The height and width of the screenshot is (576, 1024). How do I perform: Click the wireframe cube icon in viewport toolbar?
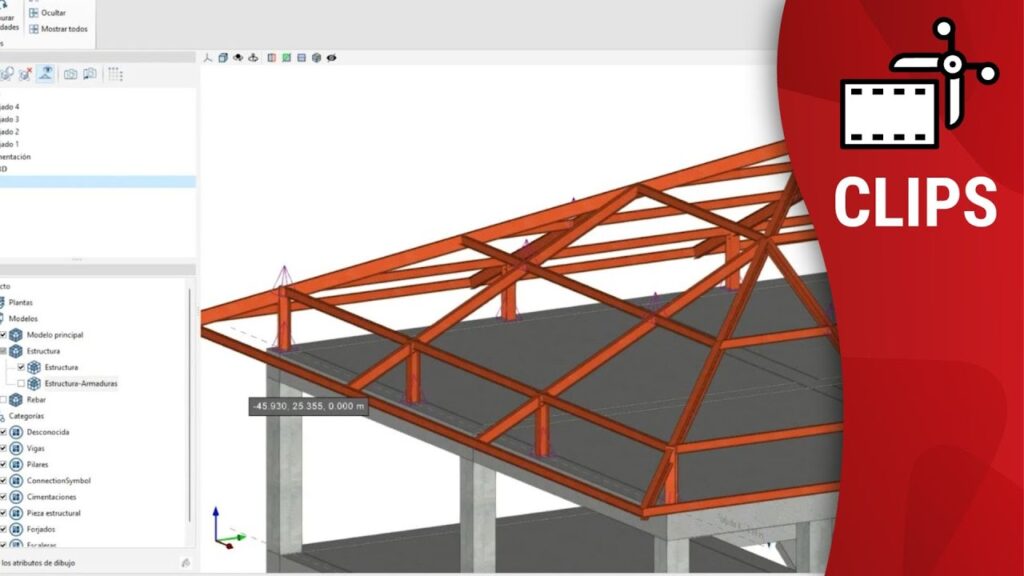pyautogui.click(x=223, y=58)
